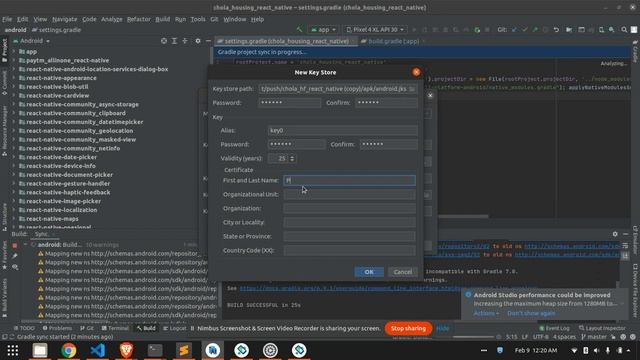
Task: Click the Organizational Unit field
Action: [349, 194]
